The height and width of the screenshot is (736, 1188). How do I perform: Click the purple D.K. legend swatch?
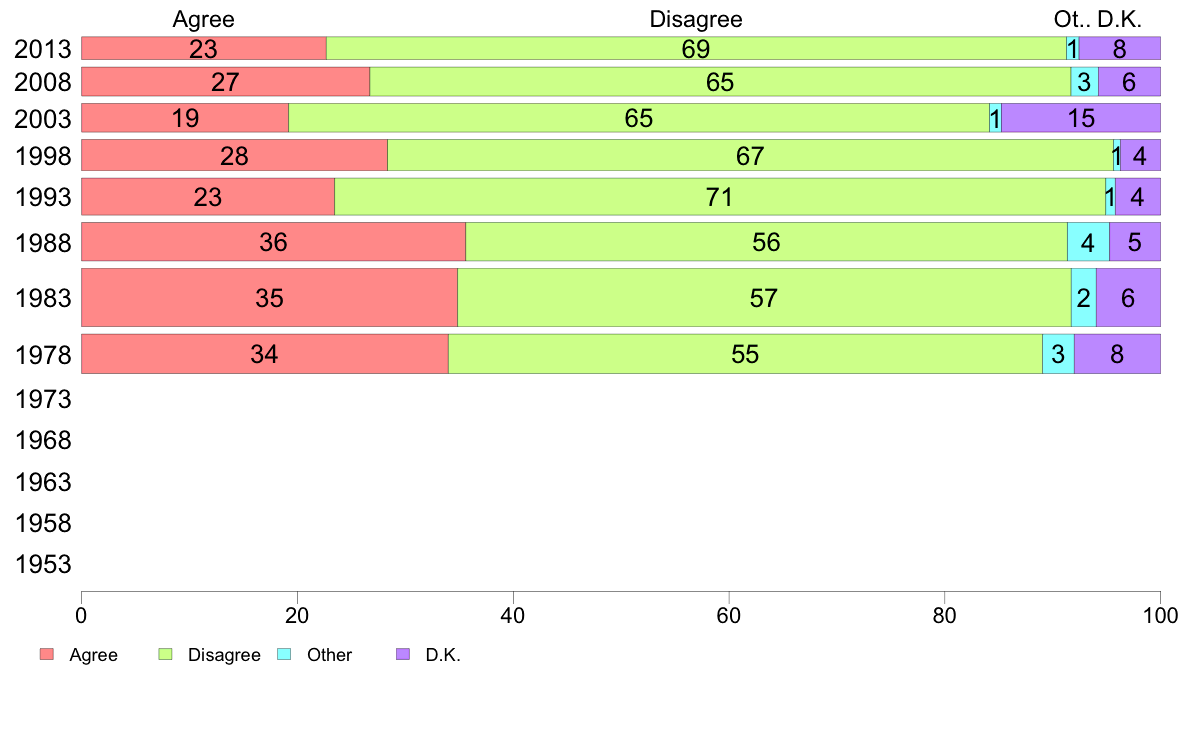tap(403, 655)
